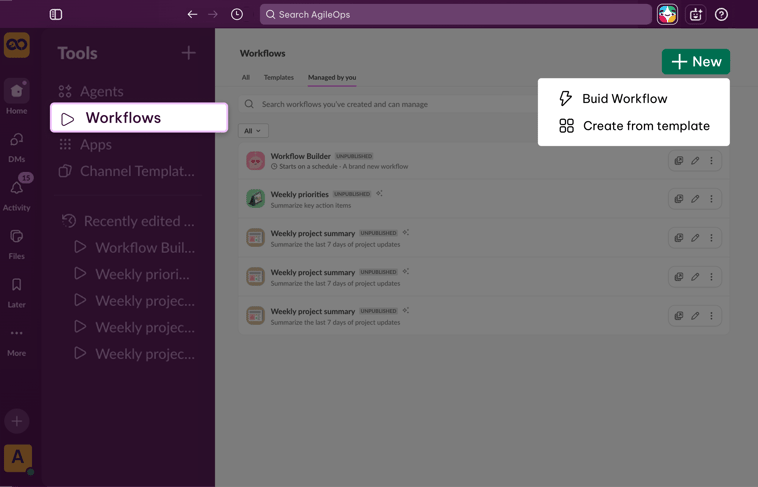Click the plus icon beside Tools

(x=189, y=53)
